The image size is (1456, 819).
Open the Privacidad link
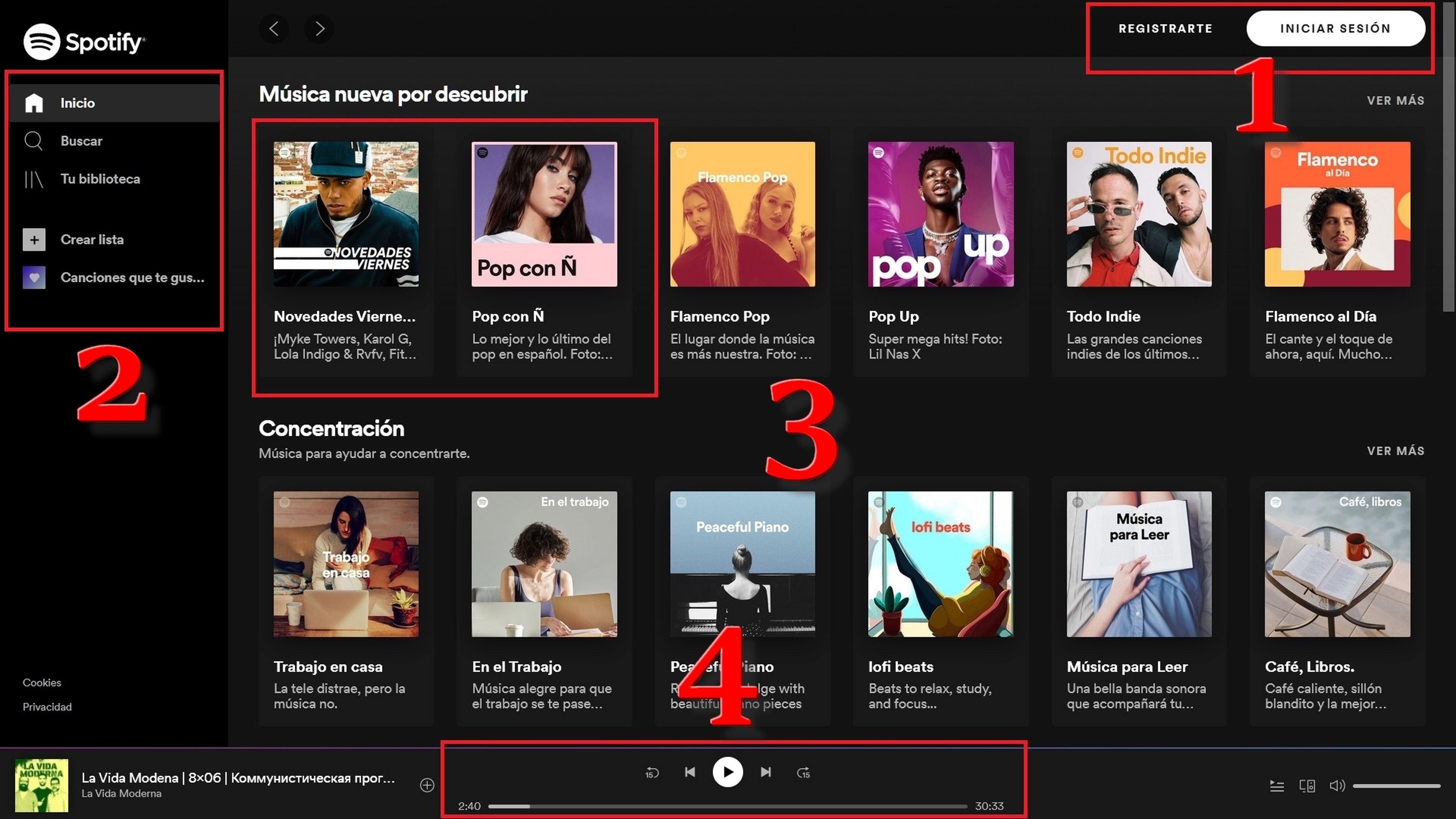[47, 706]
